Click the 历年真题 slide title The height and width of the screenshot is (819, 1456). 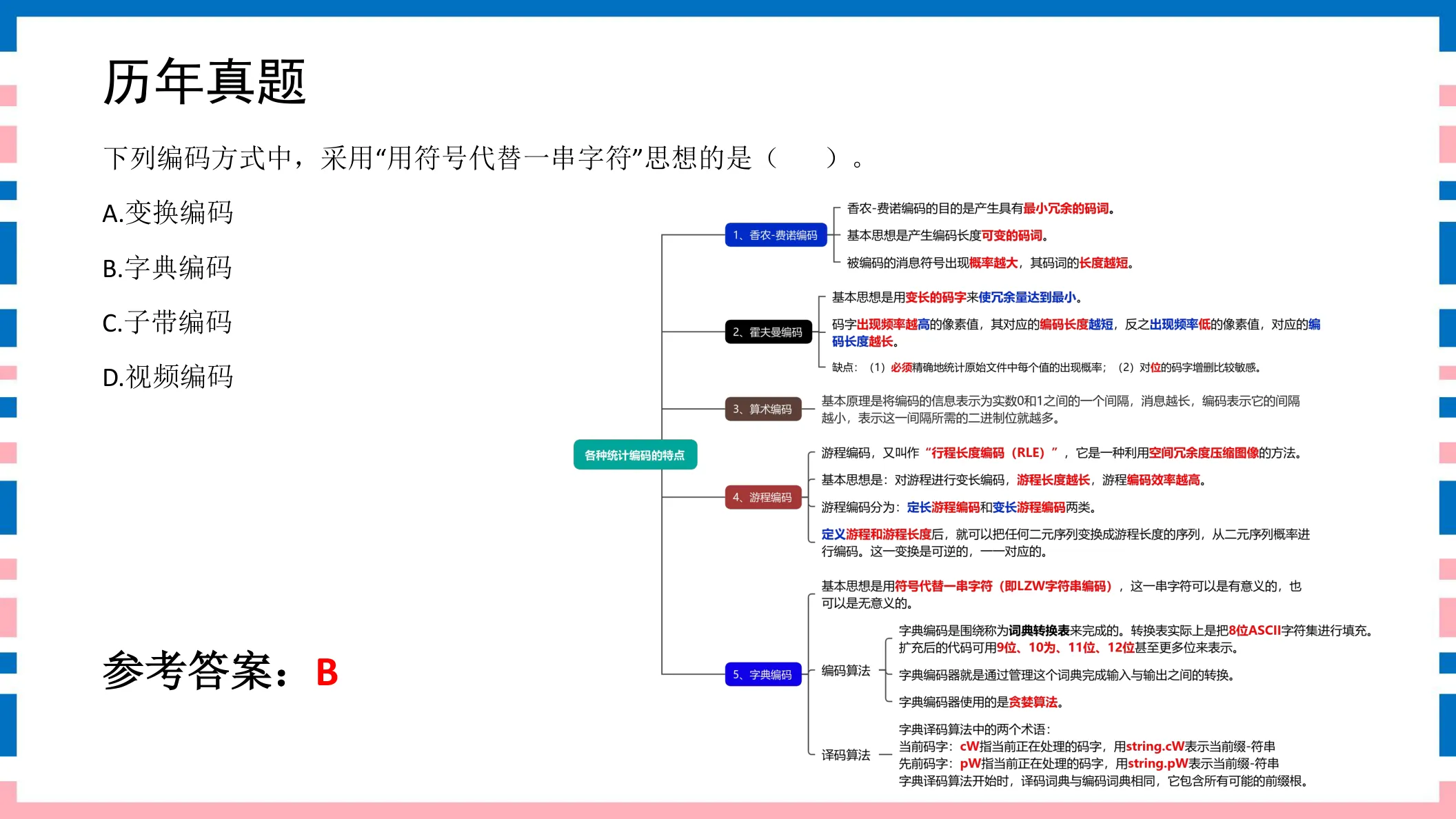pyautogui.click(x=205, y=82)
